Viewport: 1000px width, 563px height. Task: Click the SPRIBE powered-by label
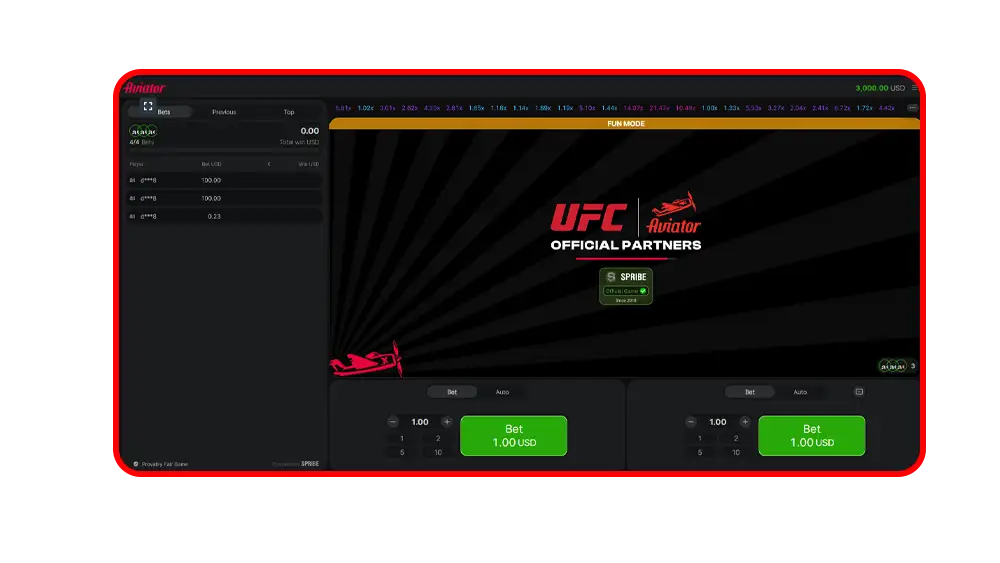tap(310, 464)
